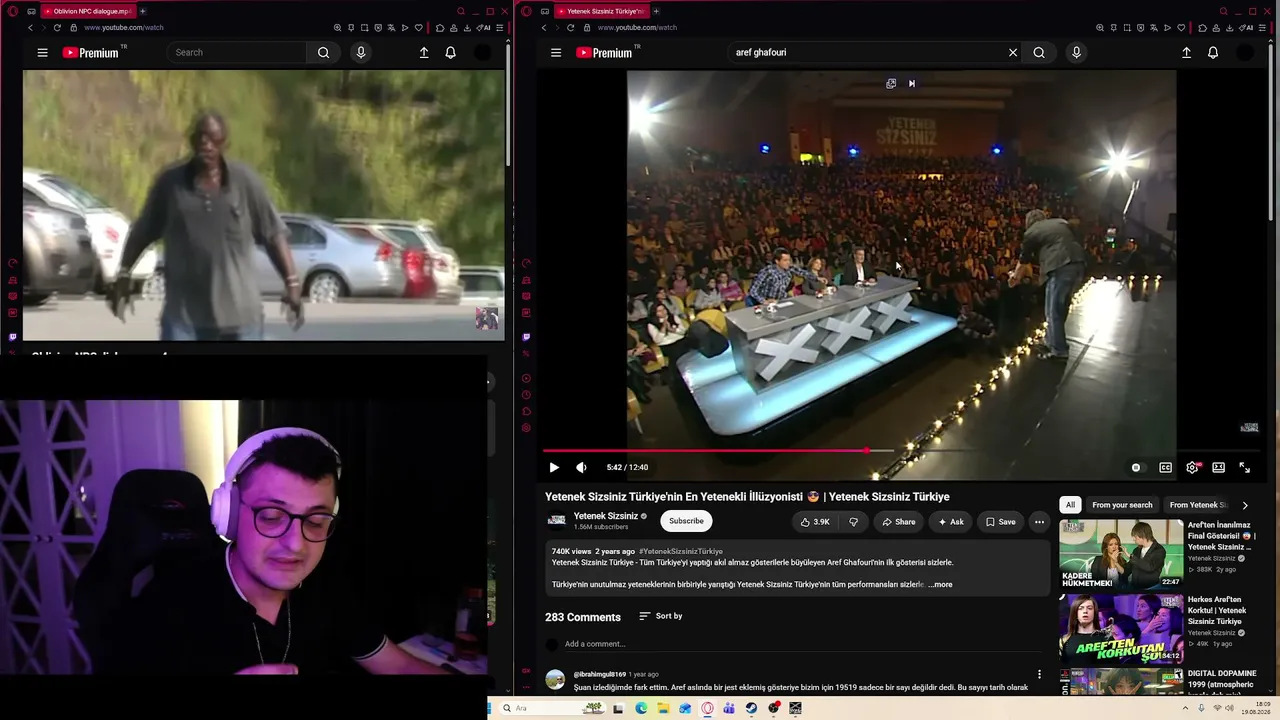Open options for ibrahimgull8169's comment

pos(1039,675)
